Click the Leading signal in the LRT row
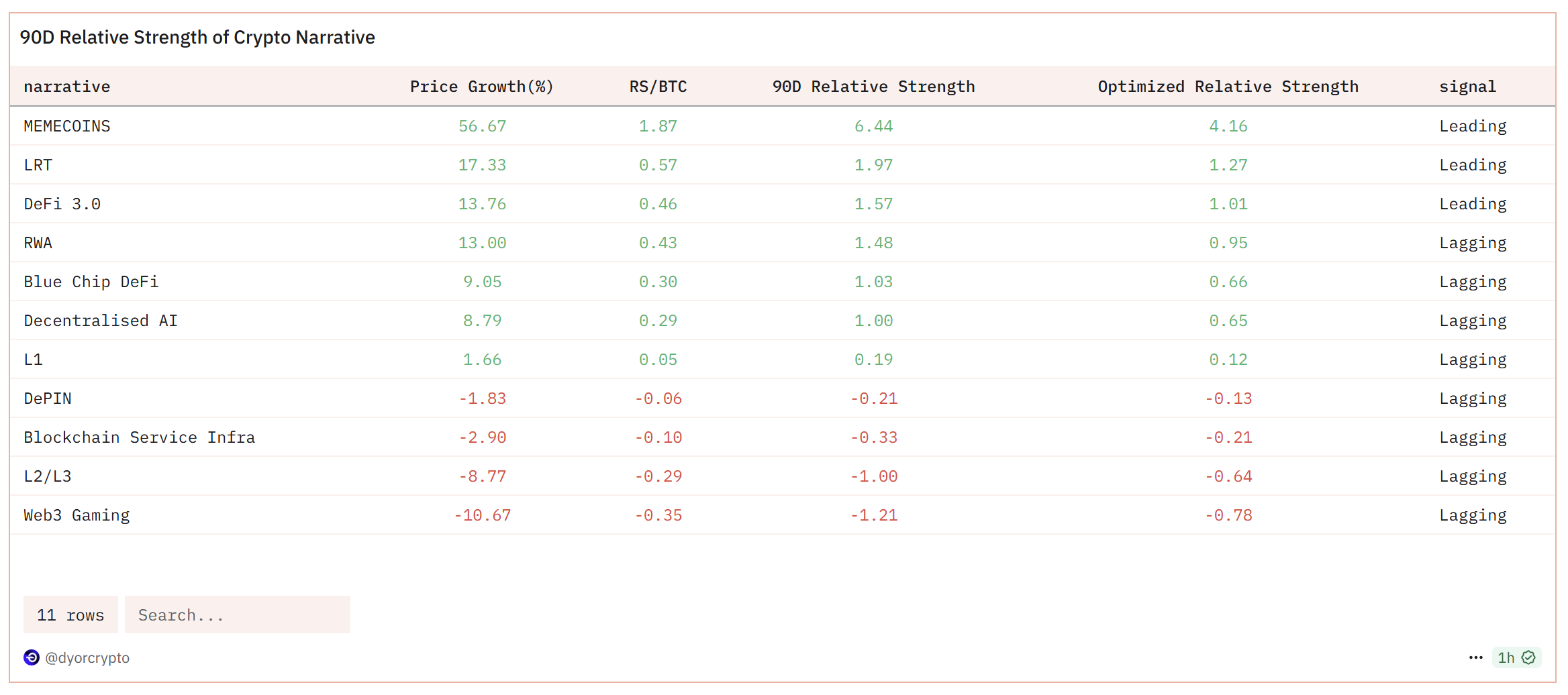This screenshot has width=1568, height=695. coord(1473,165)
